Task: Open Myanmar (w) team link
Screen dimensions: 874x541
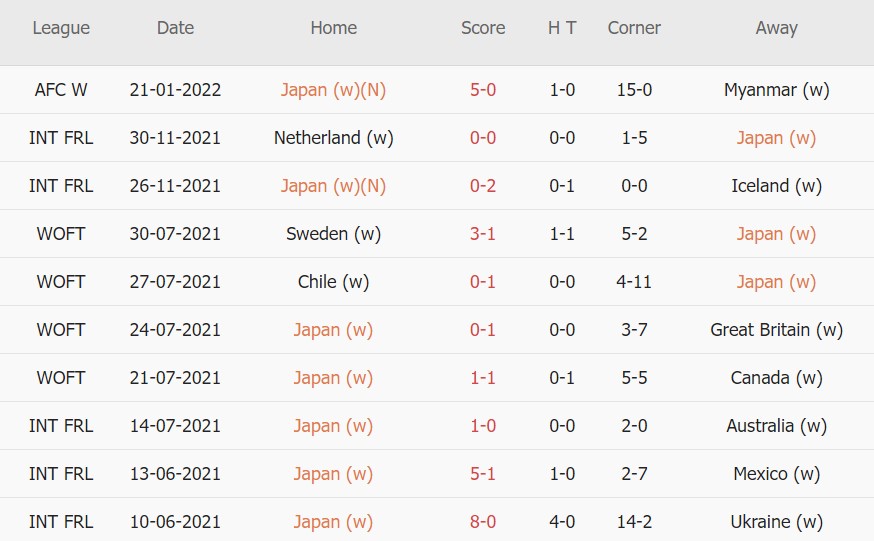Action: tap(776, 90)
